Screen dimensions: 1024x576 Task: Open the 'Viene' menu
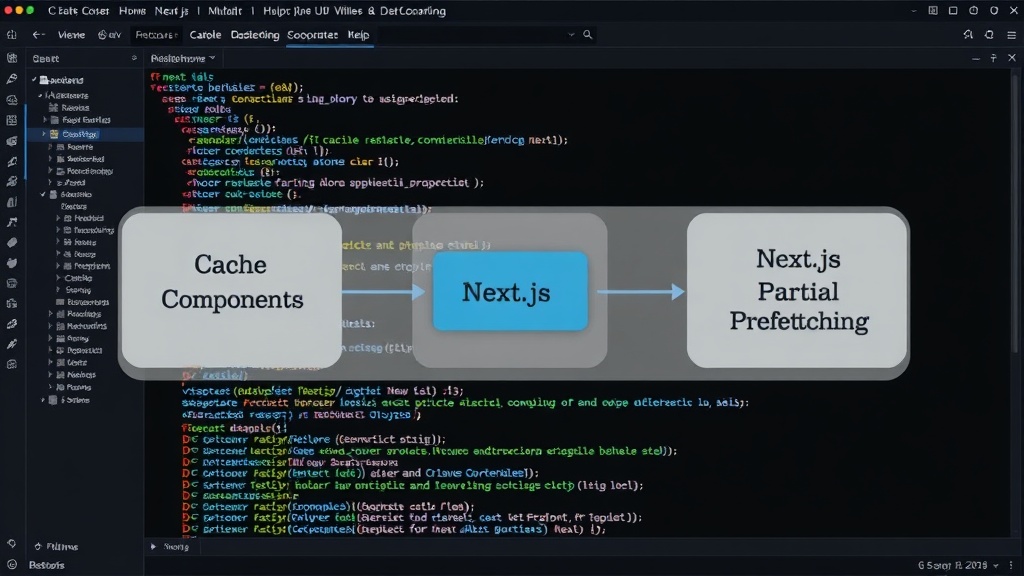(x=71, y=35)
